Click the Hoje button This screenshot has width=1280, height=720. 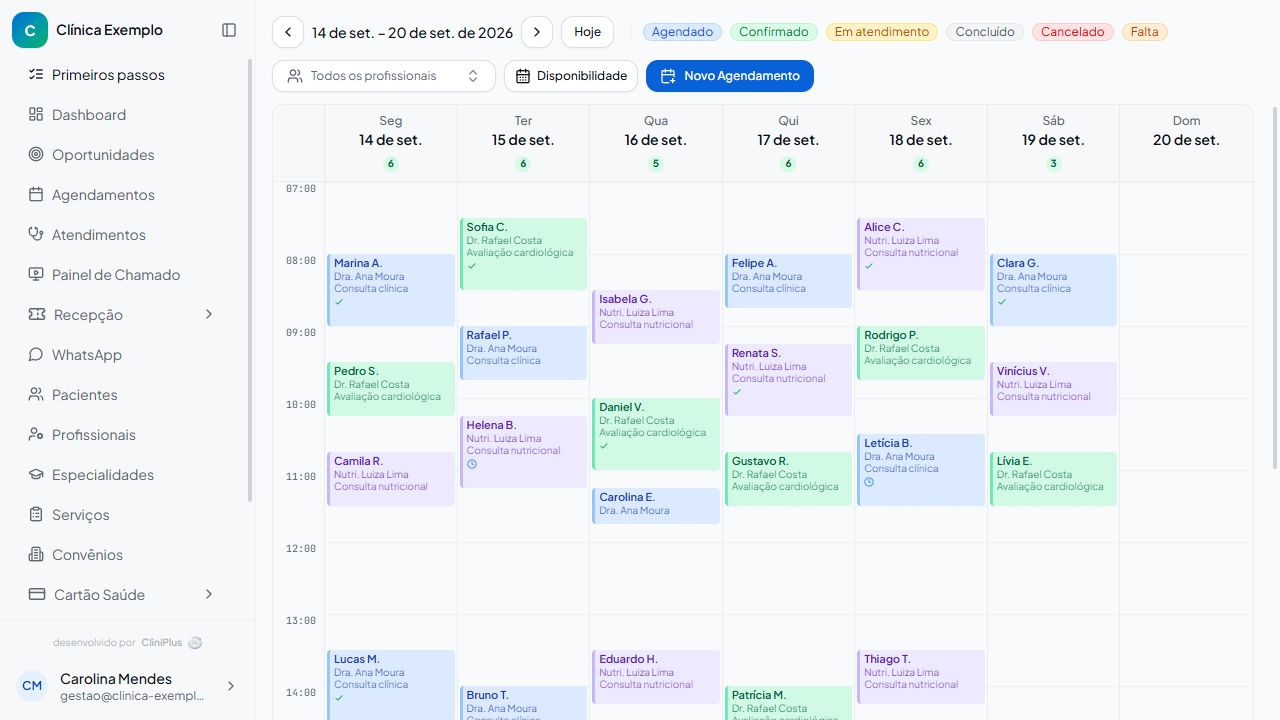pos(588,32)
